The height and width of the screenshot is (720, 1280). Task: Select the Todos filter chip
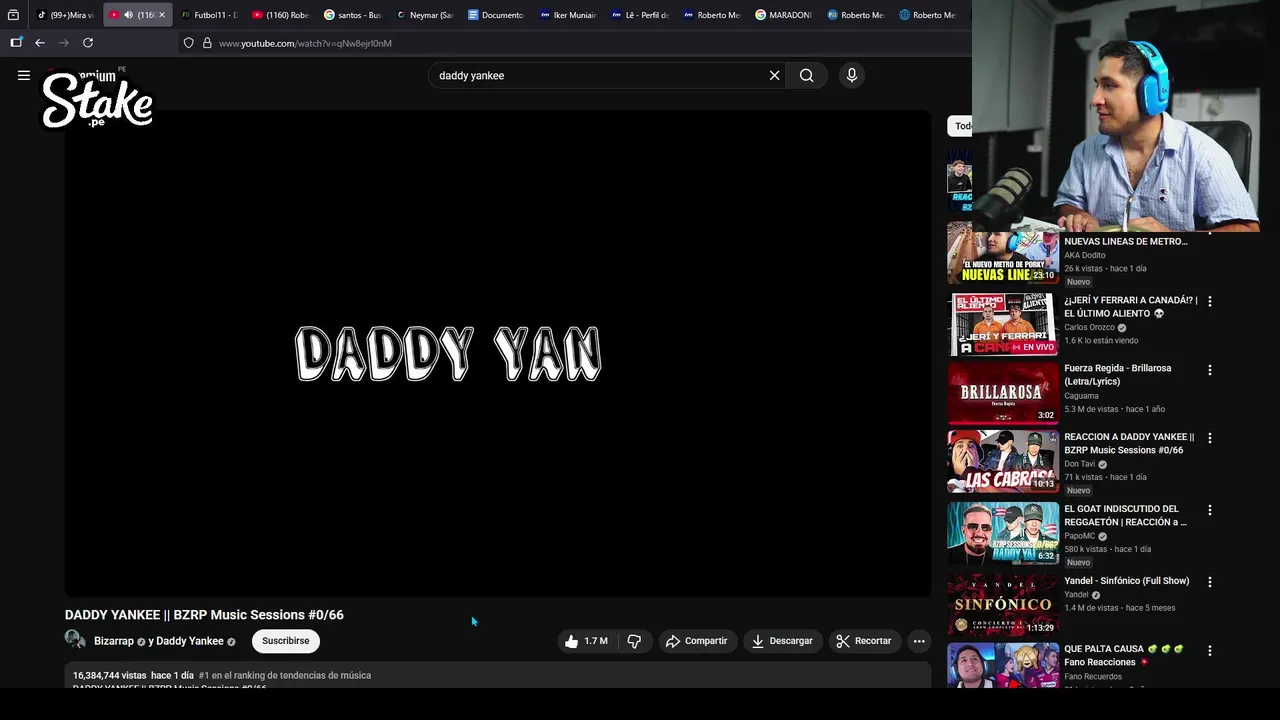tap(959, 126)
